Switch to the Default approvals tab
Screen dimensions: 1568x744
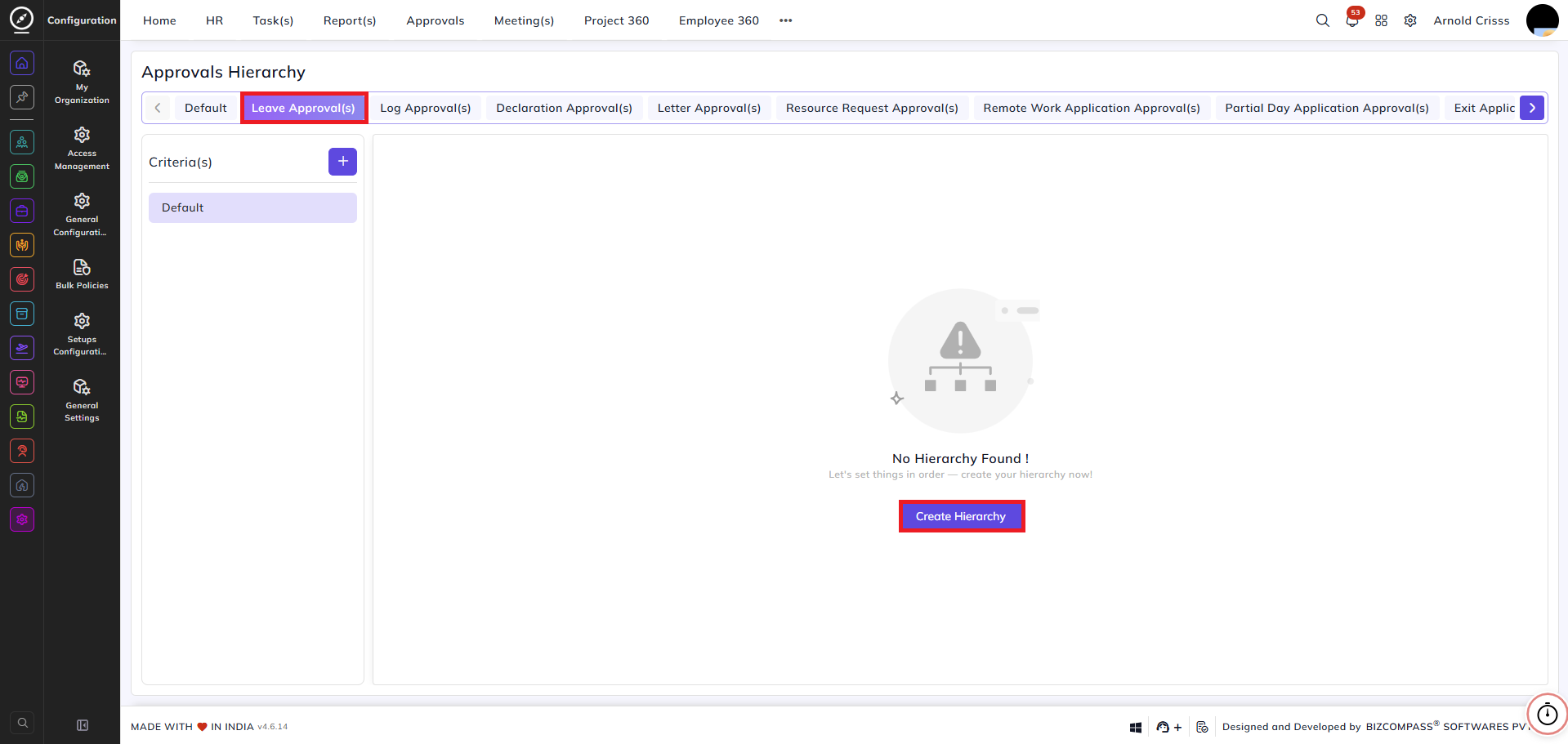206,108
